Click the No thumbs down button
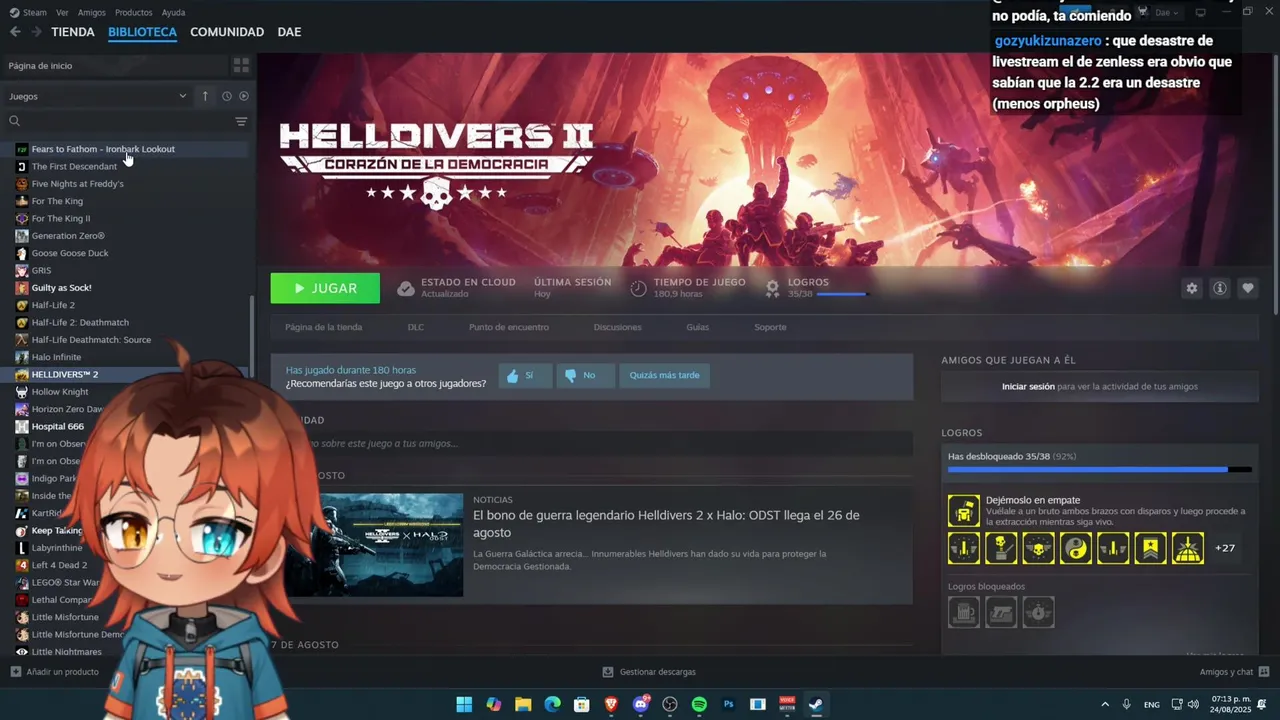Screen dimensions: 1280x720 click(585, 375)
